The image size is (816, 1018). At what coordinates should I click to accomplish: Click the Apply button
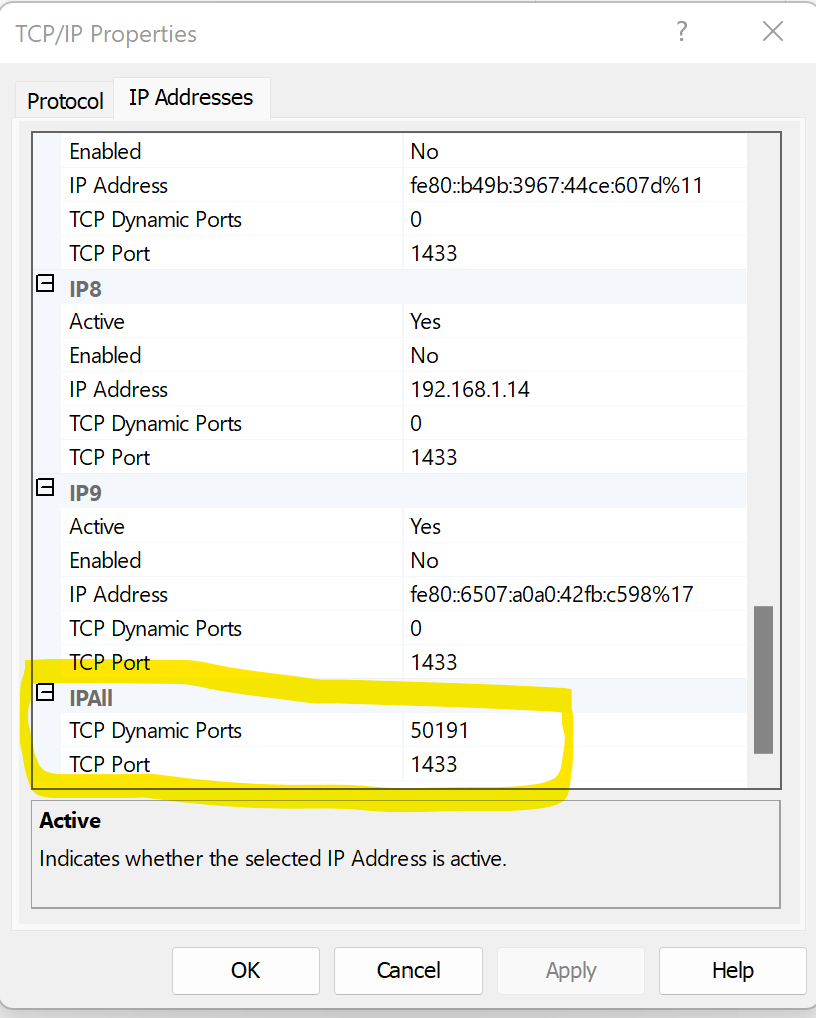(571, 971)
